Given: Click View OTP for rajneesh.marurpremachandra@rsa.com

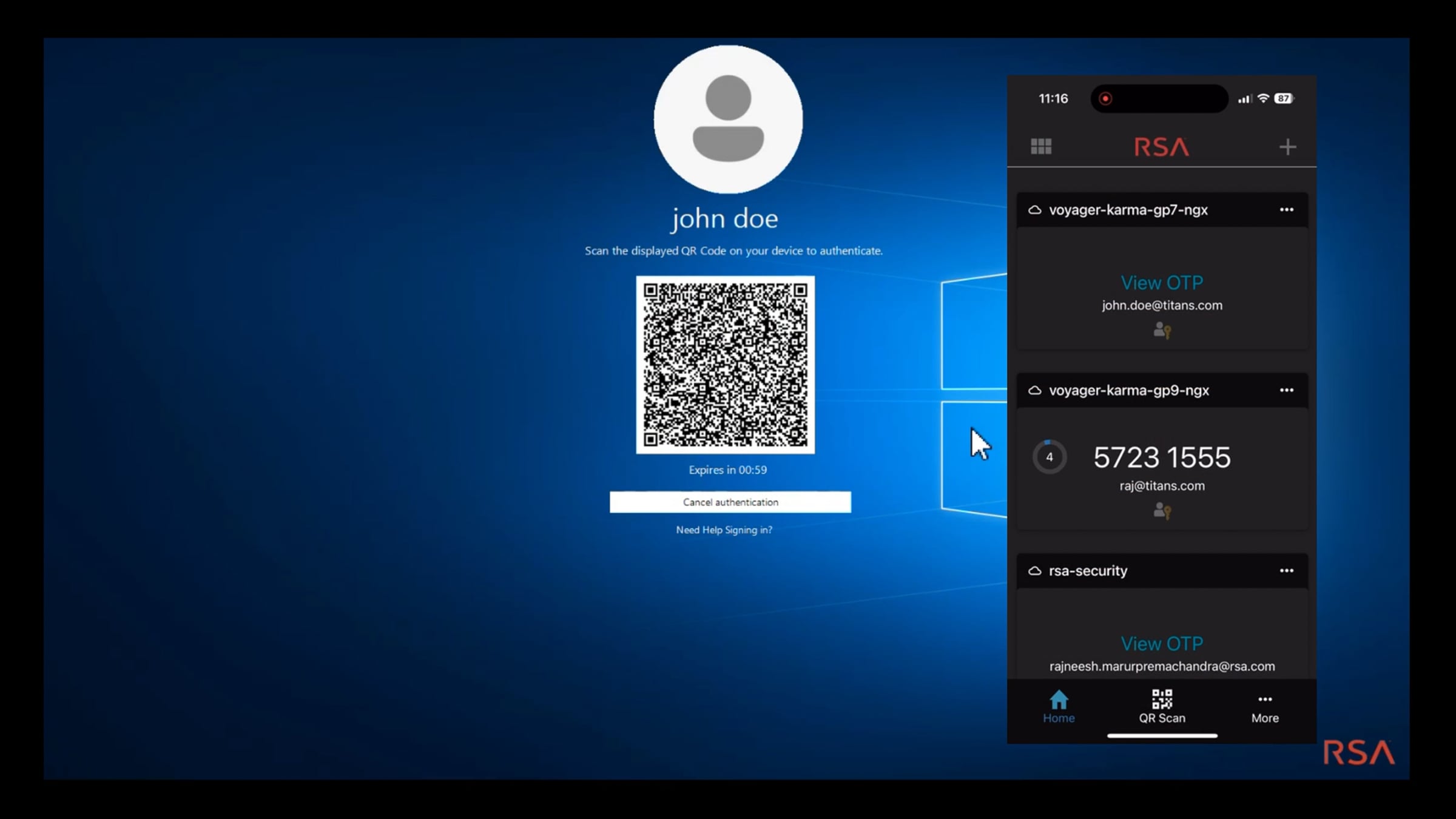Looking at the screenshot, I should pyautogui.click(x=1162, y=644).
